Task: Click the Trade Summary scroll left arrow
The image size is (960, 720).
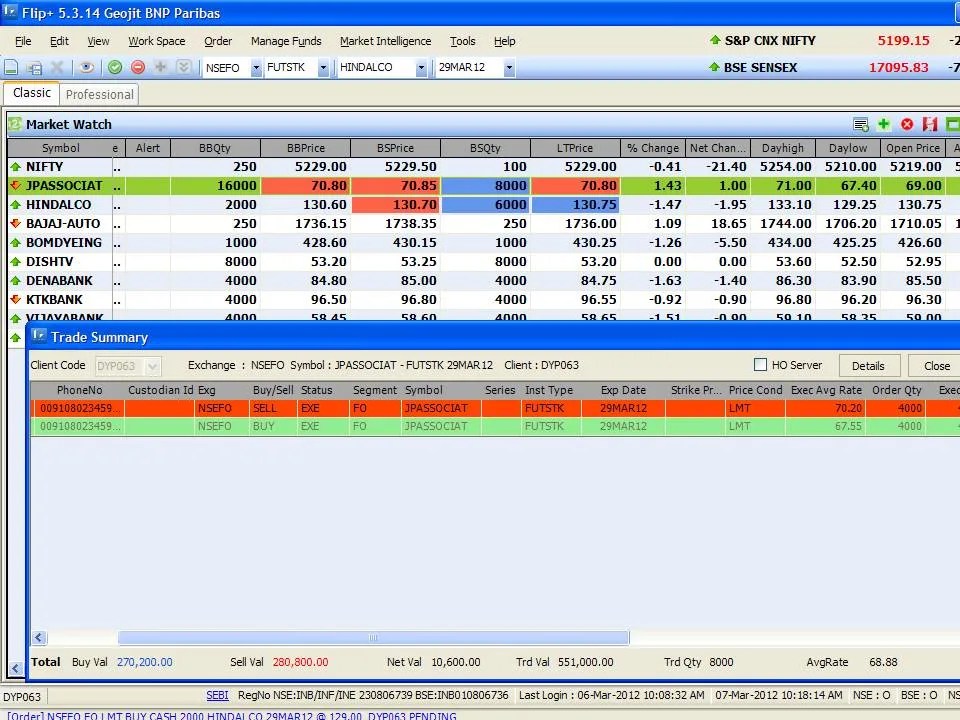Action: pyautogui.click(x=39, y=637)
